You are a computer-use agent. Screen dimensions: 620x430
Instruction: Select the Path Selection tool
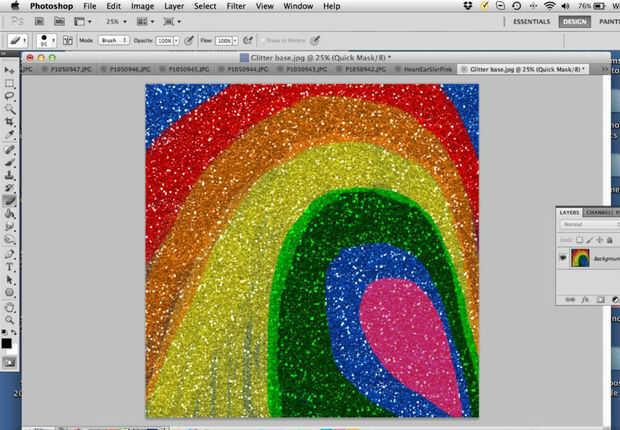(9, 280)
